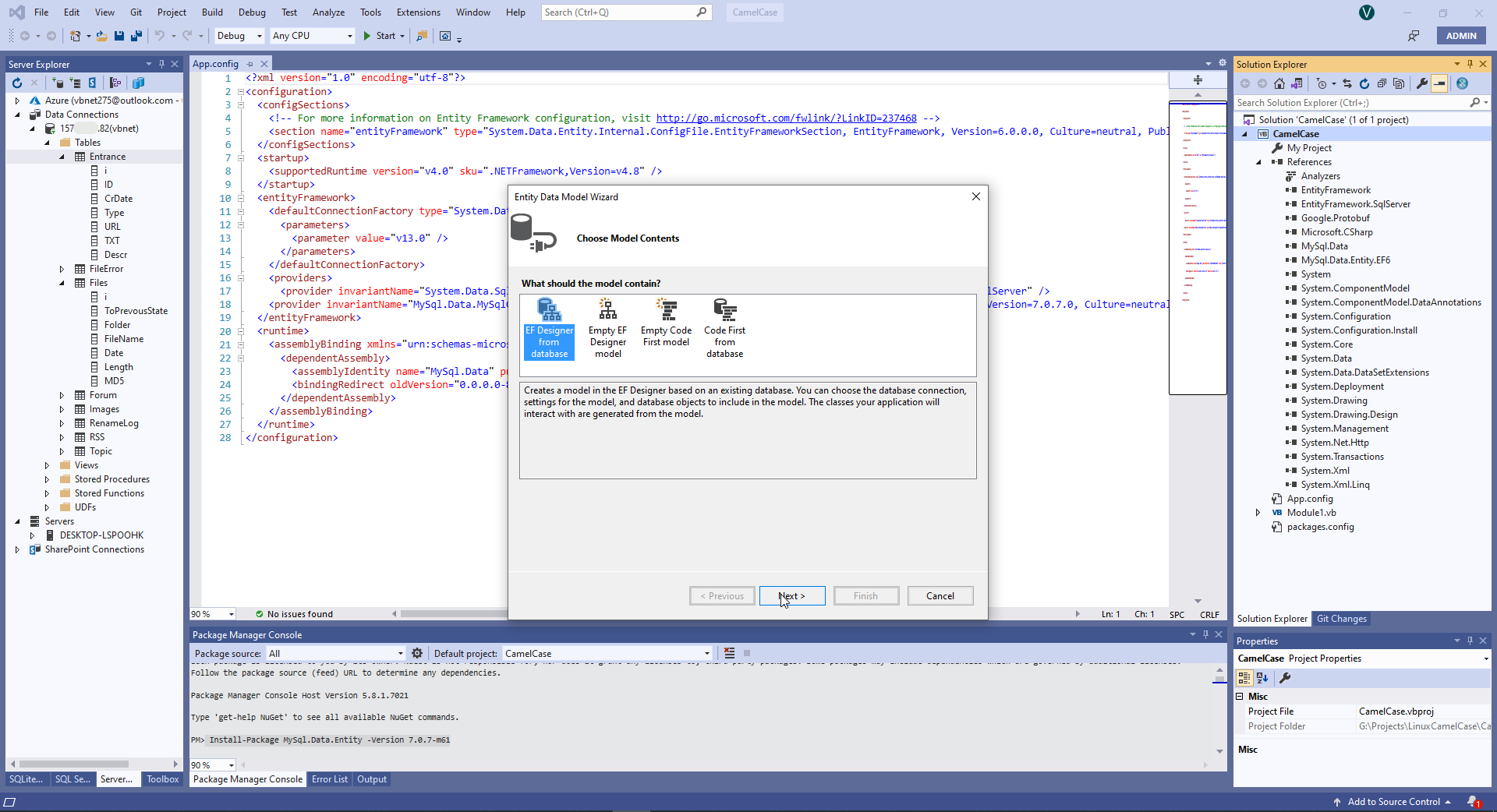Click the Live Share icon in title bar
Image resolution: width=1497 pixels, height=812 pixels.
tap(1414, 36)
